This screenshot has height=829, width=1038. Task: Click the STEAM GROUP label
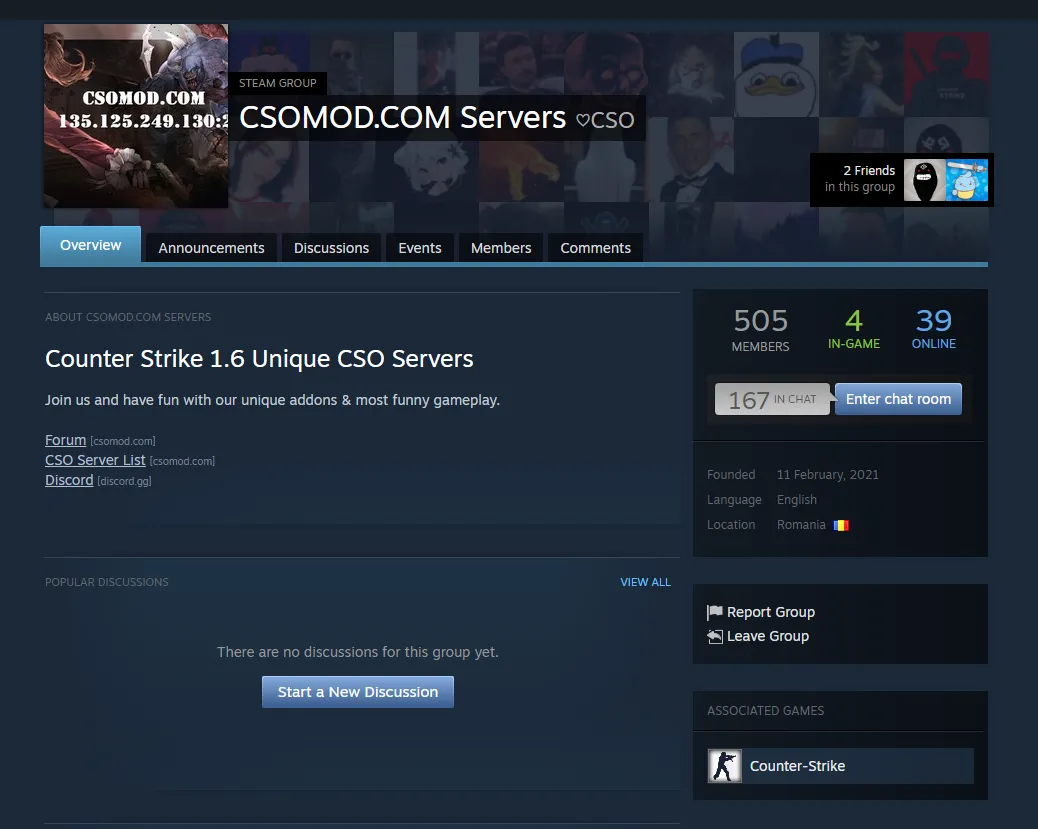[x=277, y=83]
